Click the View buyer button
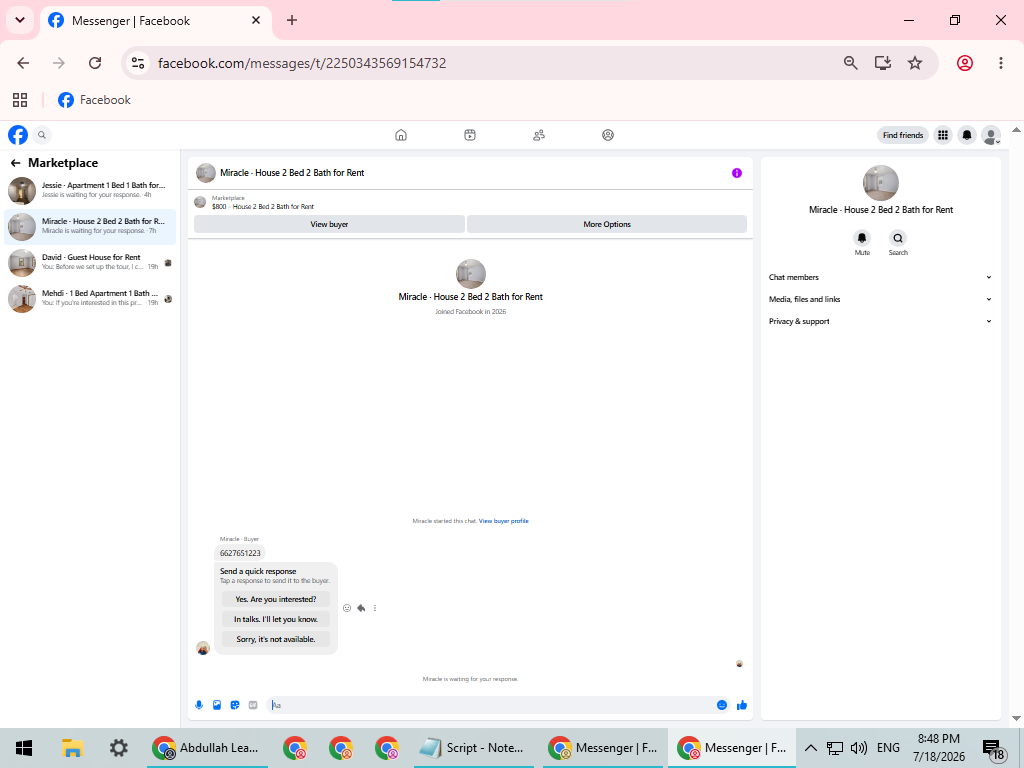 (x=329, y=224)
